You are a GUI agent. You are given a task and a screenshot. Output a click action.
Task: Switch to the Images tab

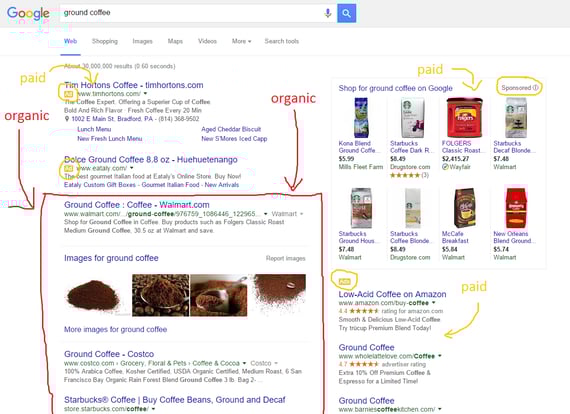click(142, 41)
